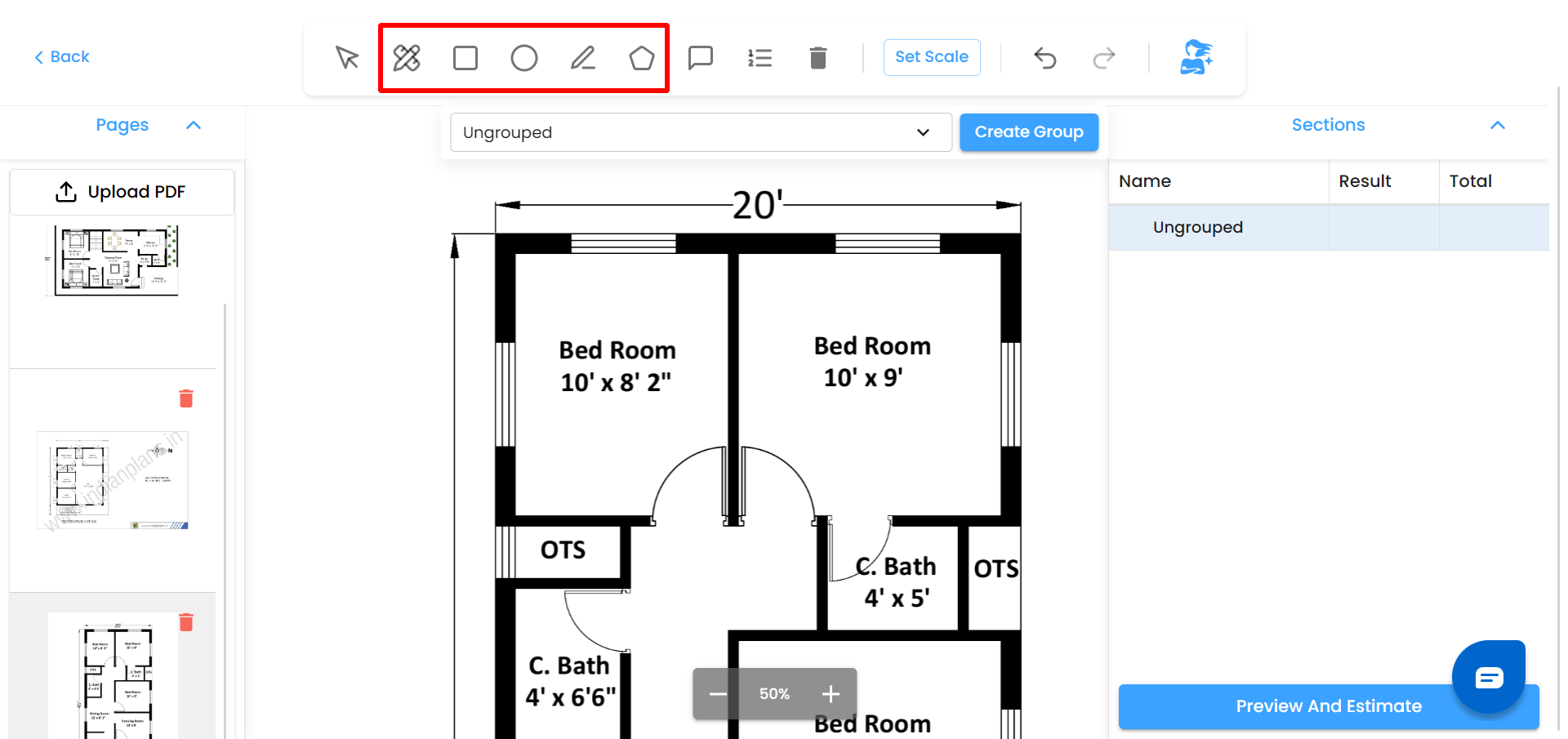
Task: Select the circle drawing tool
Action: [x=524, y=58]
